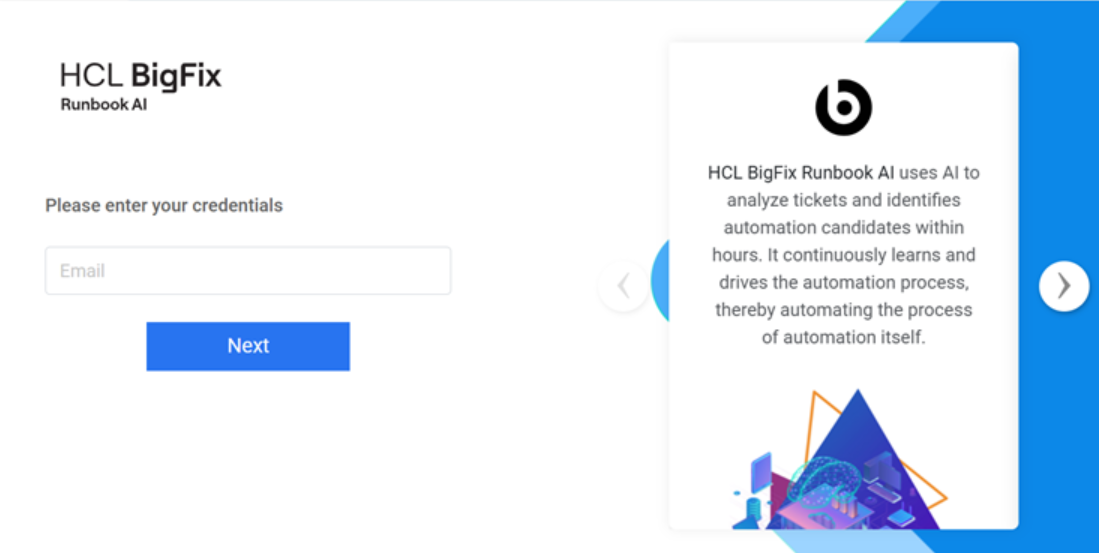Image resolution: width=1099 pixels, height=553 pixels.
Task: Click the Runbook AI subtitle under the logo
Action: [103, 104]
